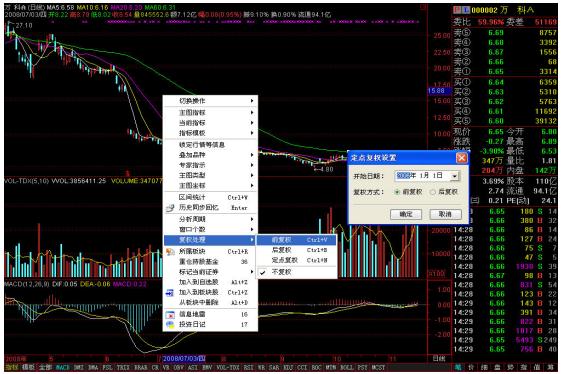Select 后复权 in the submenu

(x=296, y=250)
